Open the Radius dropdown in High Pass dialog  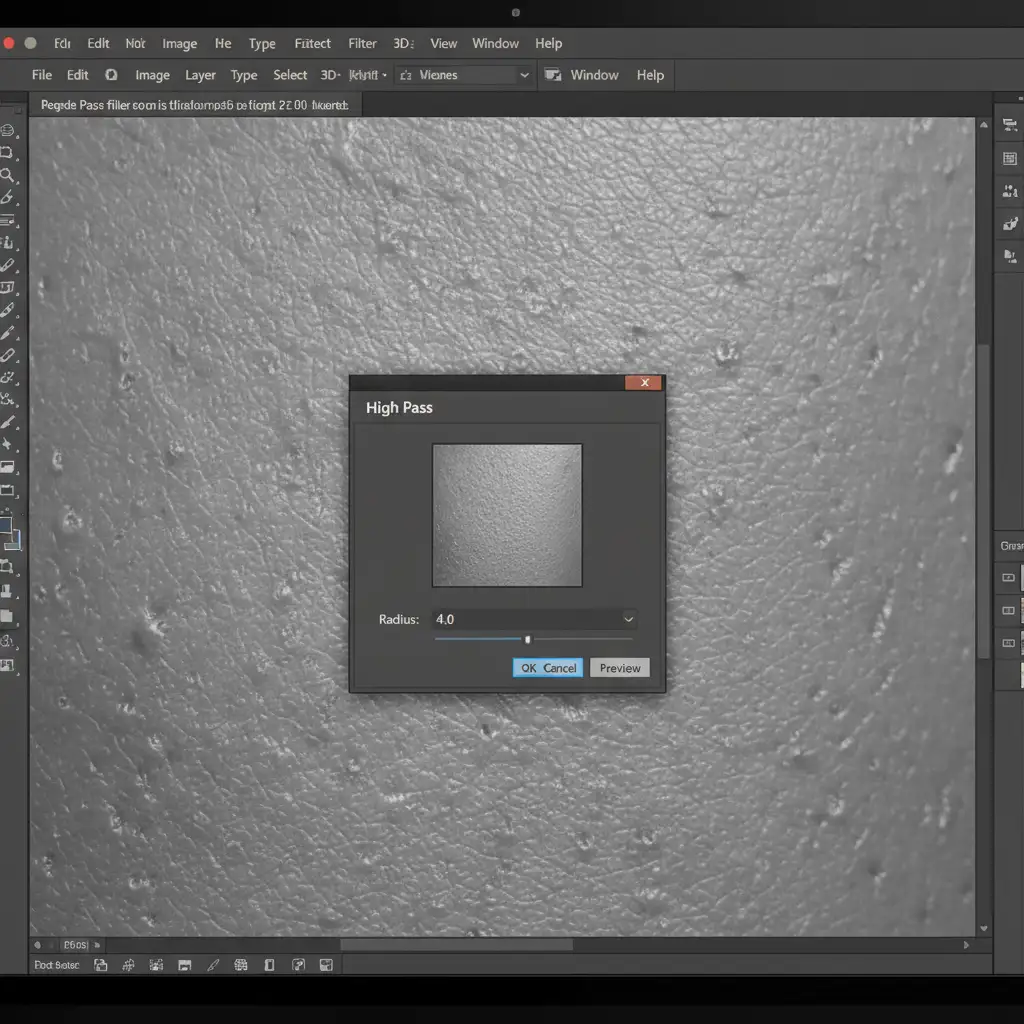[x=628, y=619]
